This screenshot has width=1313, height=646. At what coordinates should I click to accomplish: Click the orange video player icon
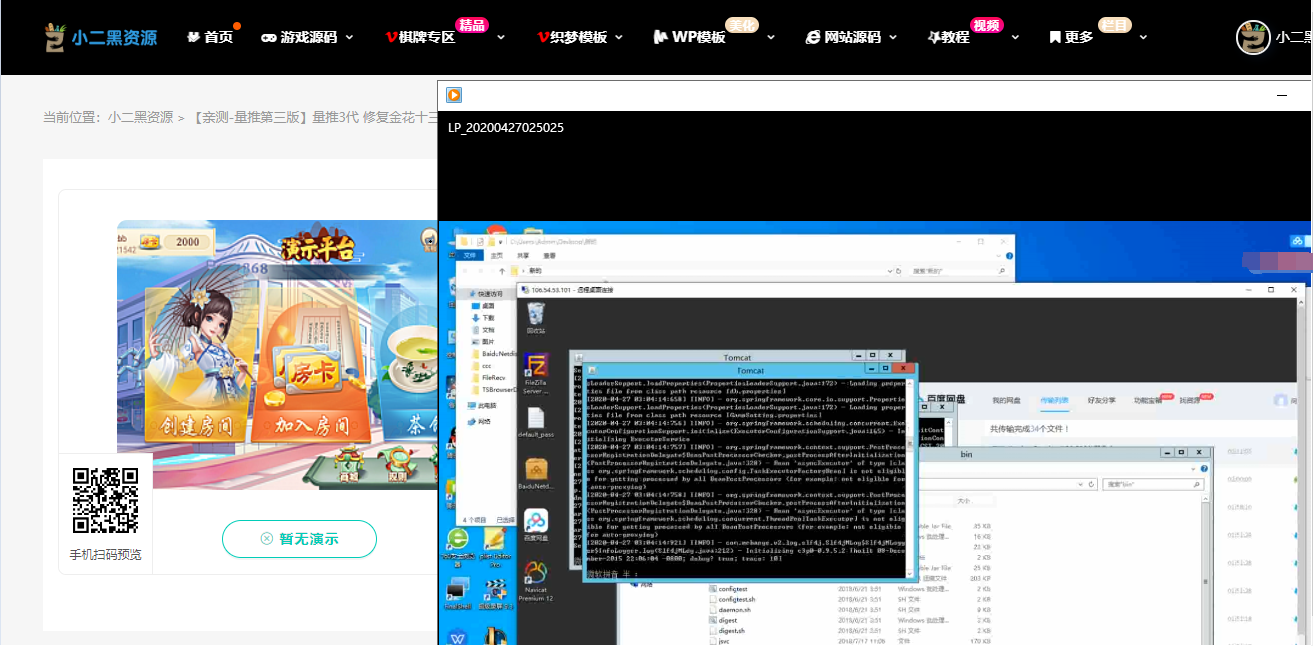[454, 95]
